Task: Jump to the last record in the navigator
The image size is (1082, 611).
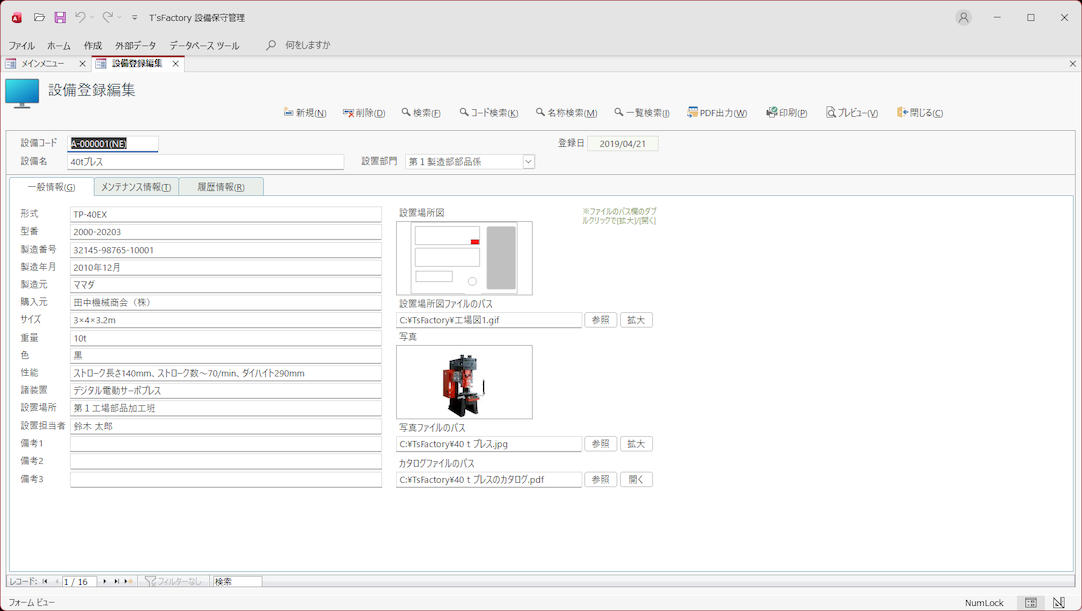Action: coord(117,581)
